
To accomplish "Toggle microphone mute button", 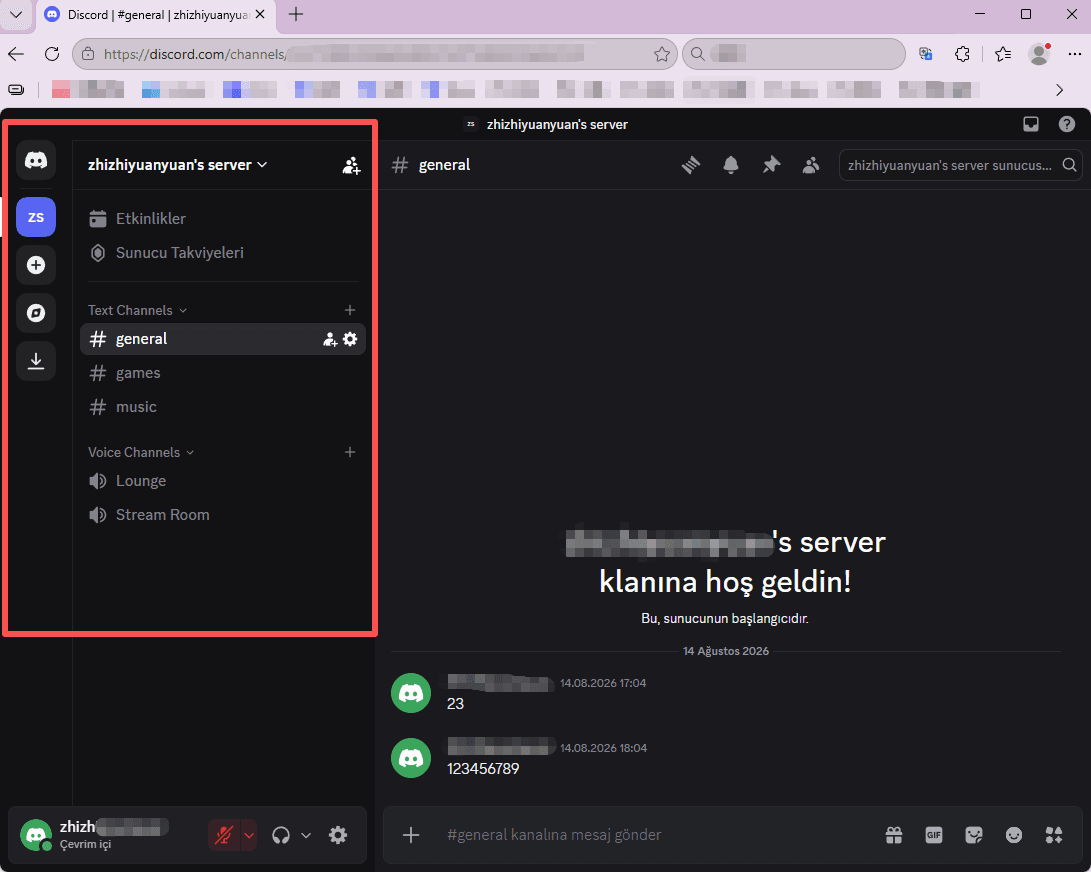I will coord(224,835).
